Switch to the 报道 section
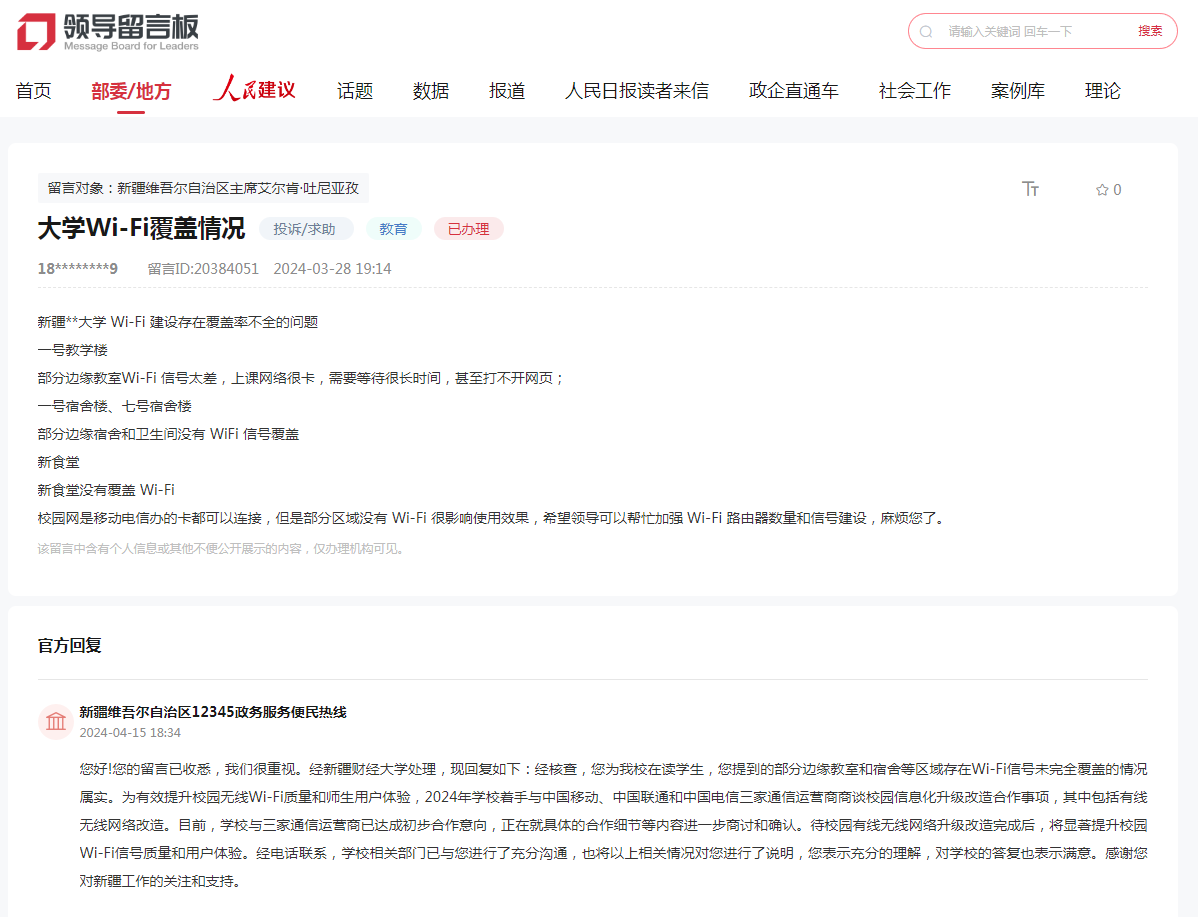Screen dimensions: 1198x917 click(x=507, y=91)
